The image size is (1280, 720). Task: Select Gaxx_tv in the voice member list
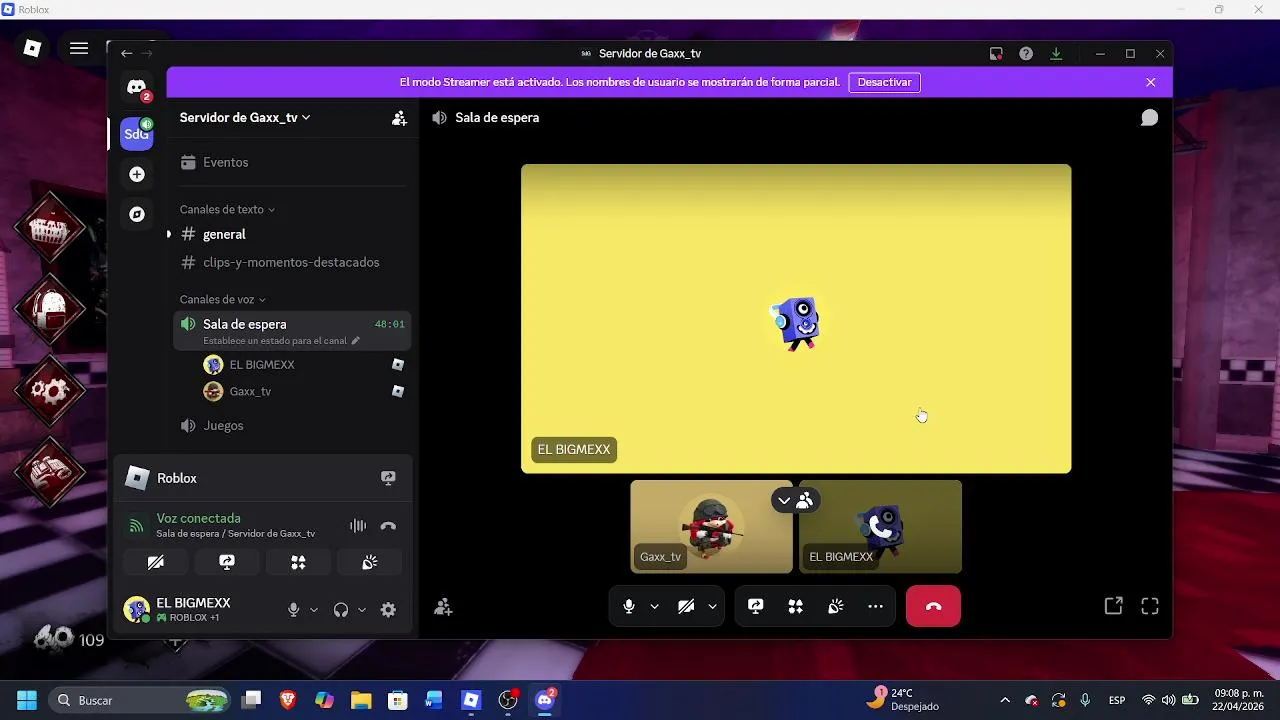click(x=304, y=391)
